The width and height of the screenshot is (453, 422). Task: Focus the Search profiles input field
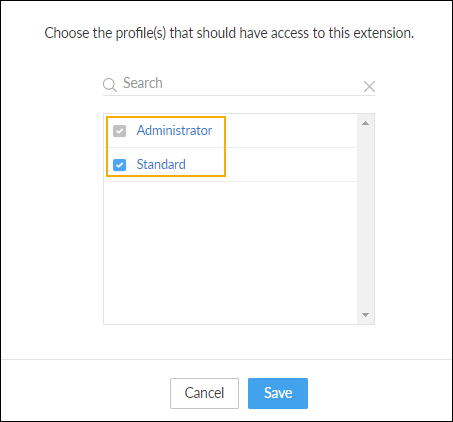tap(243, 83)
